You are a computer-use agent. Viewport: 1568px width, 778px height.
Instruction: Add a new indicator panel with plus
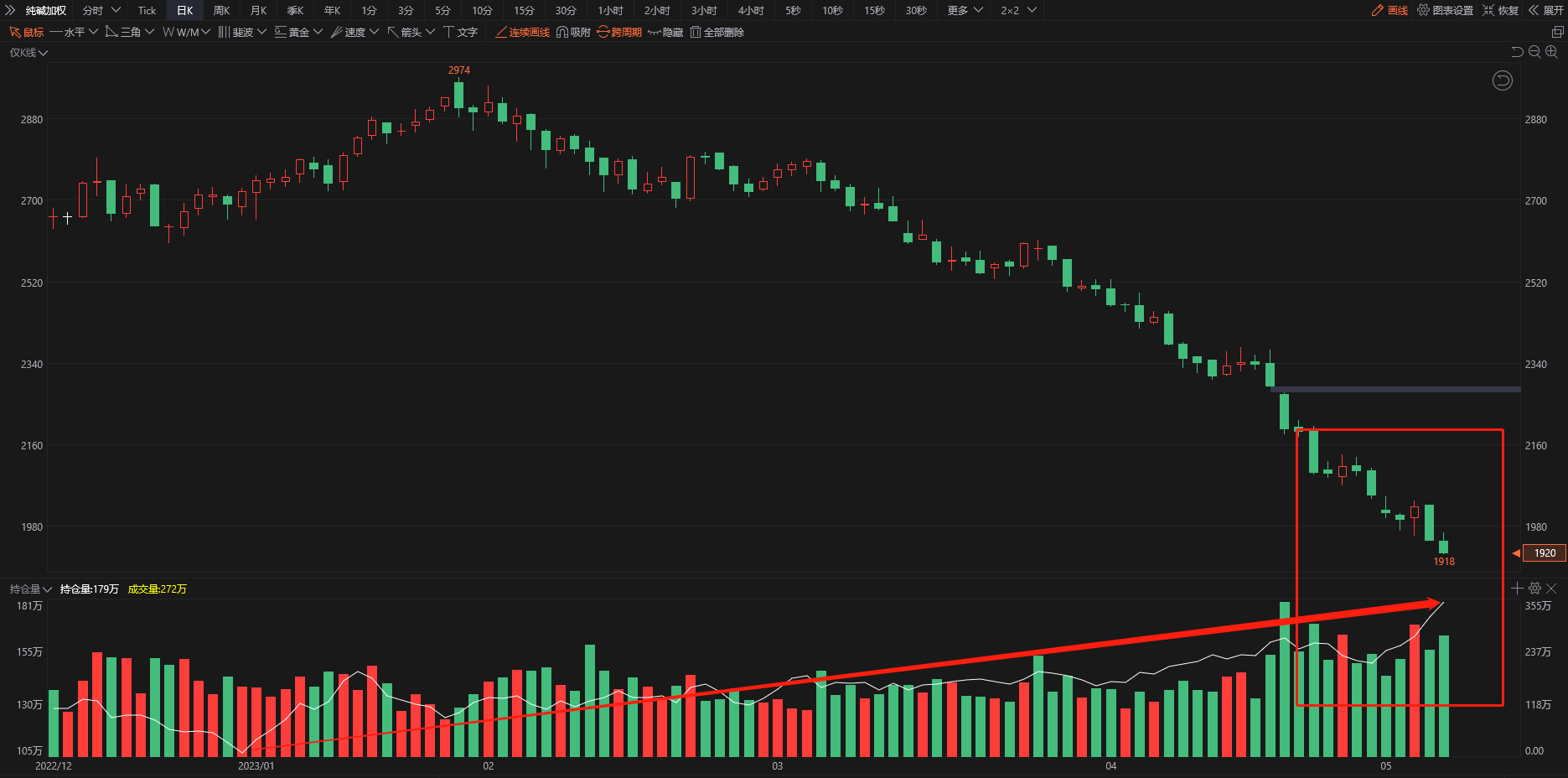(1517, 589)
